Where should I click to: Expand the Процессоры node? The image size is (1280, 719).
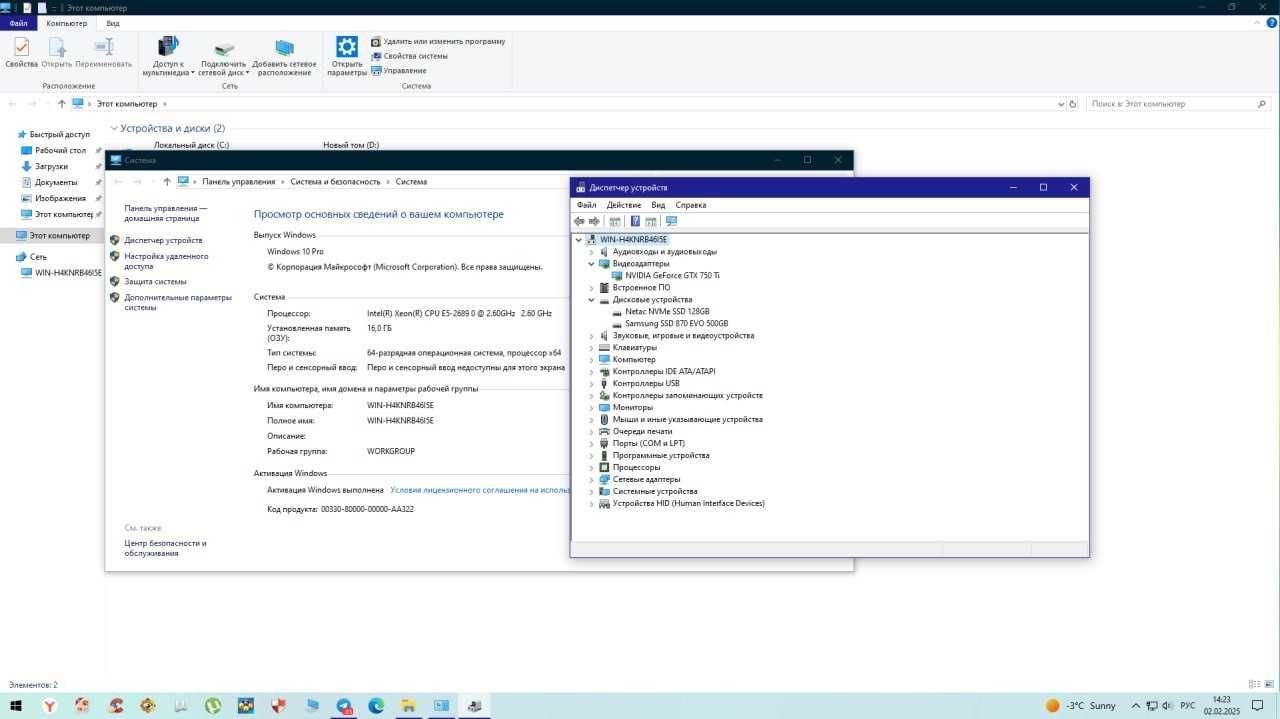pyautogui.click(x=591, y=468)
